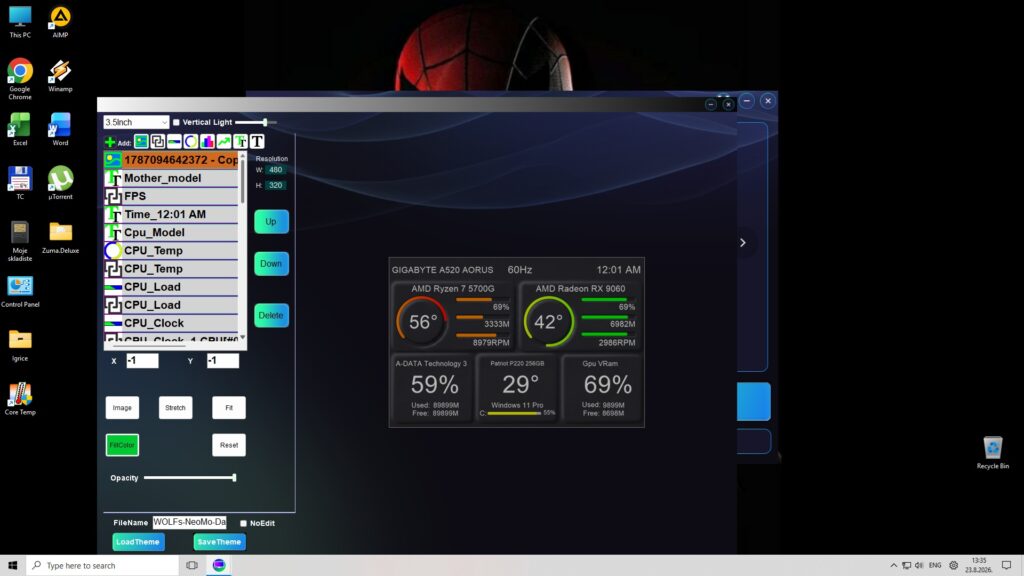Click the resolution height field 320
The image size is (1024, 576).
[276, 185]
